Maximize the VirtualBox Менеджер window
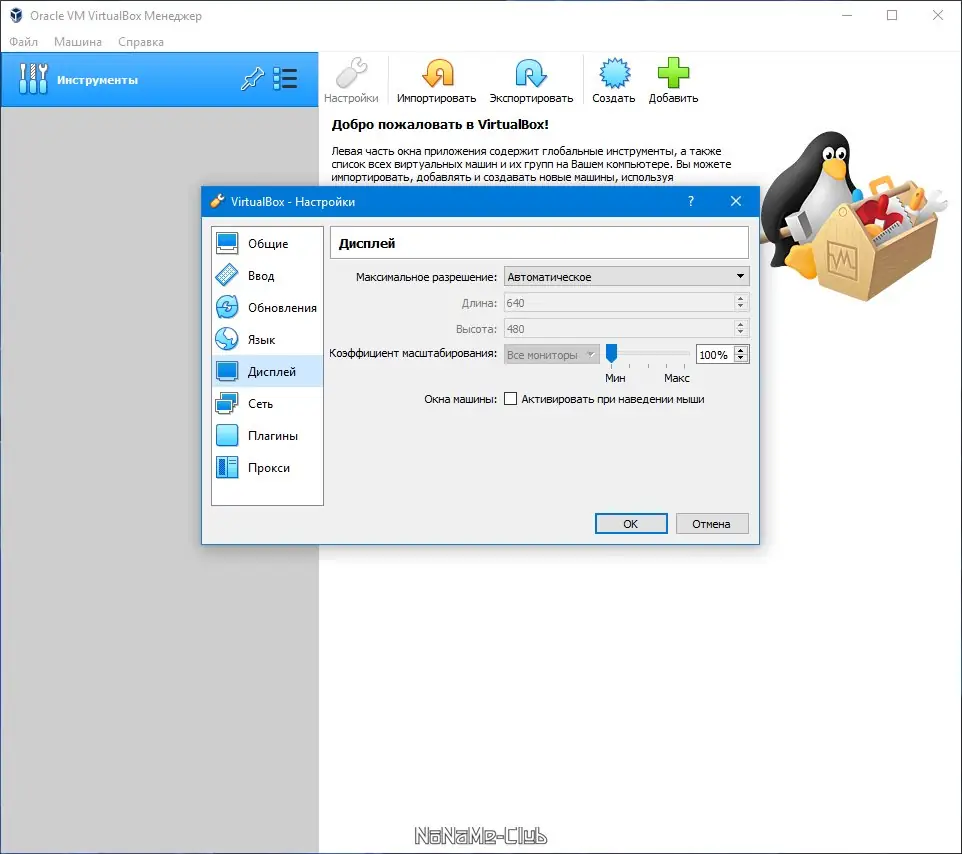This screenshot has height=854, width=962. 892,15
